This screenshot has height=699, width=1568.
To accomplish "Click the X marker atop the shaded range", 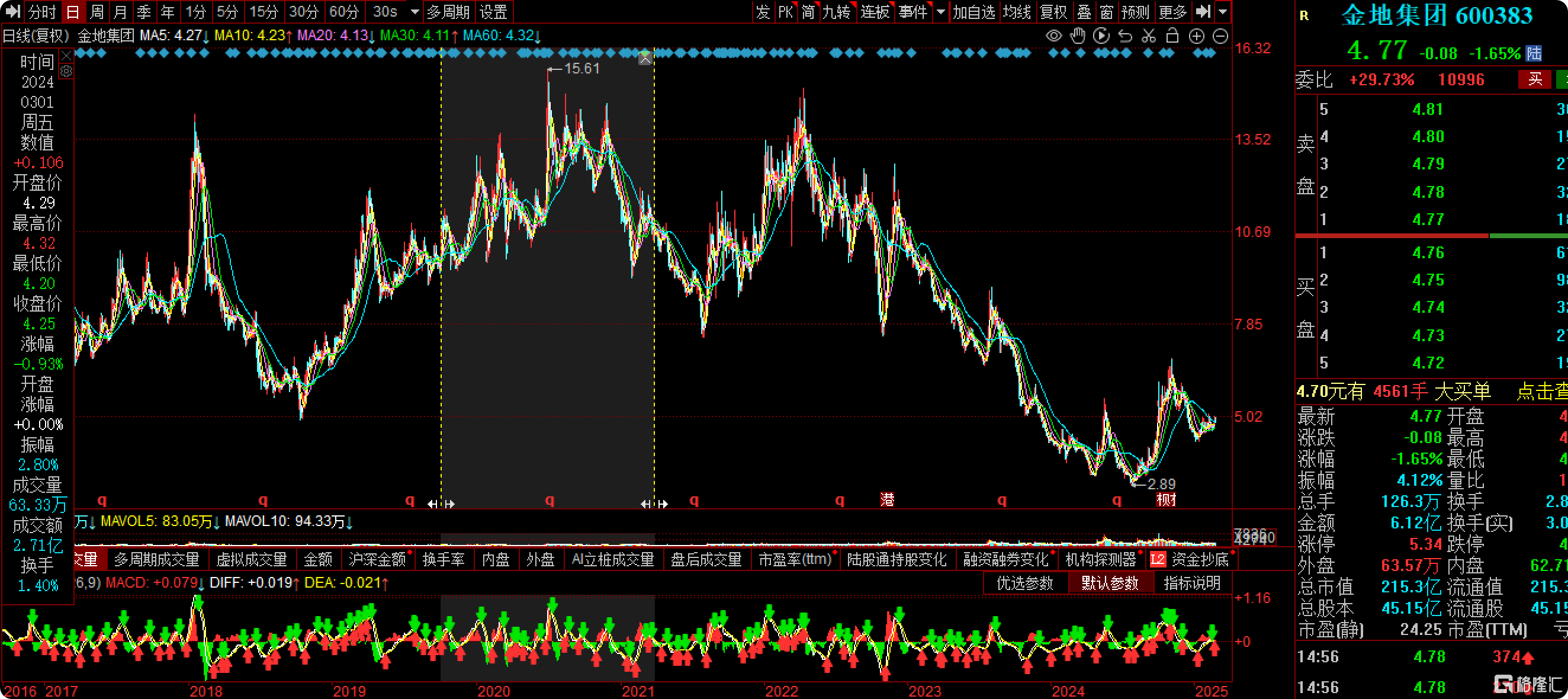I will tap(645, 59).
